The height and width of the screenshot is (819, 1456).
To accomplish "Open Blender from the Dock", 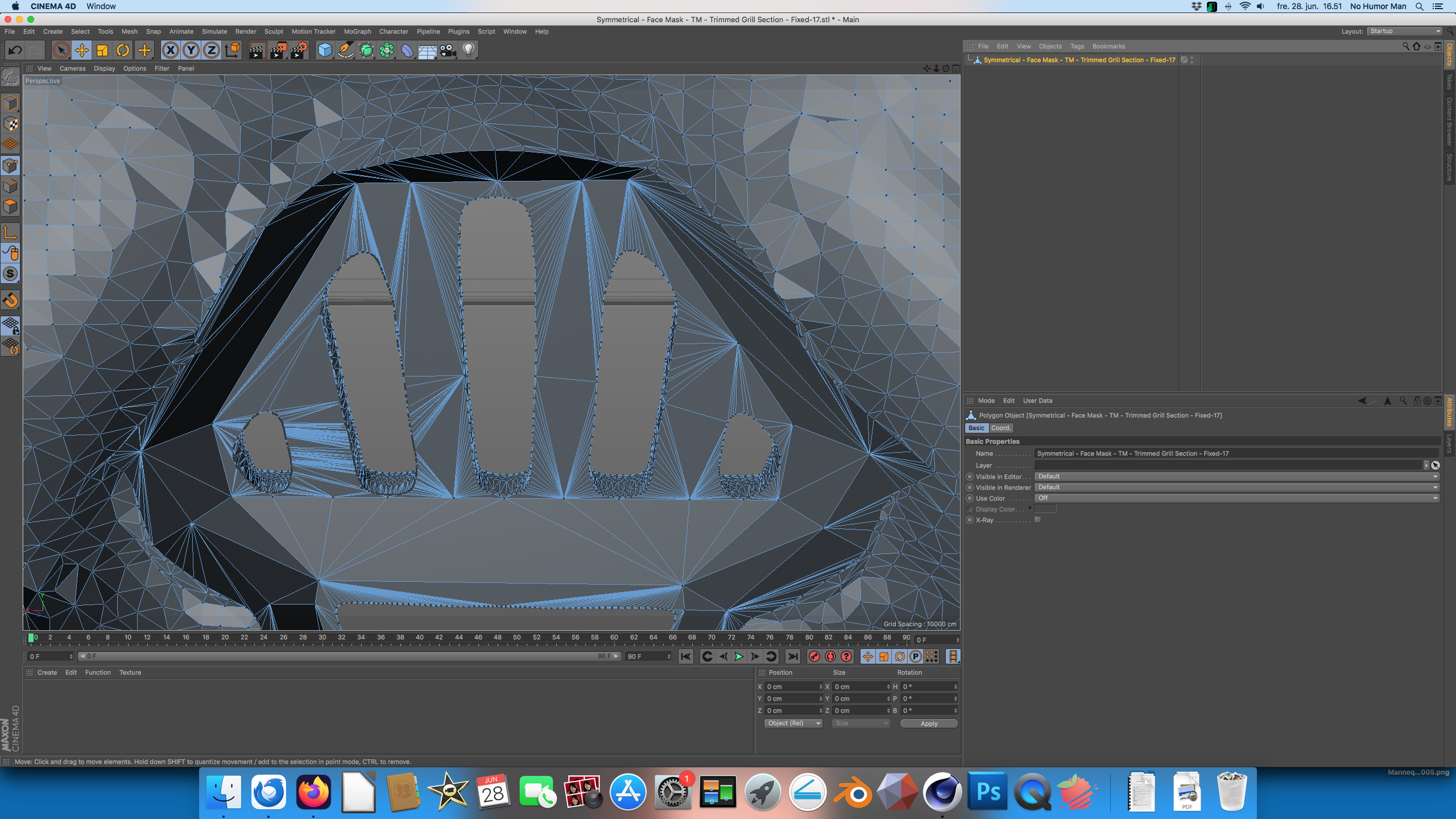I will tap(853, 792).
